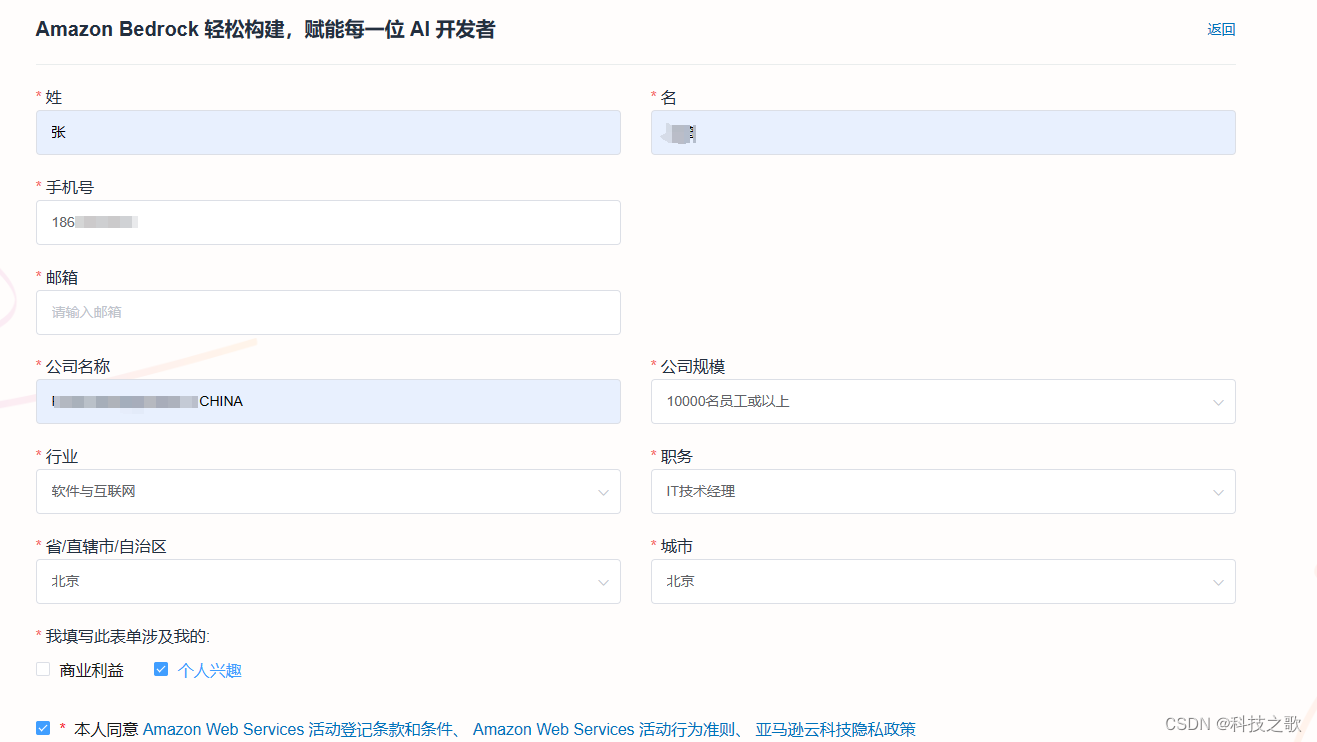The image size is (1317, 742).
Task: Click the 商业利益 label text
Action: [x=92, y=670]
